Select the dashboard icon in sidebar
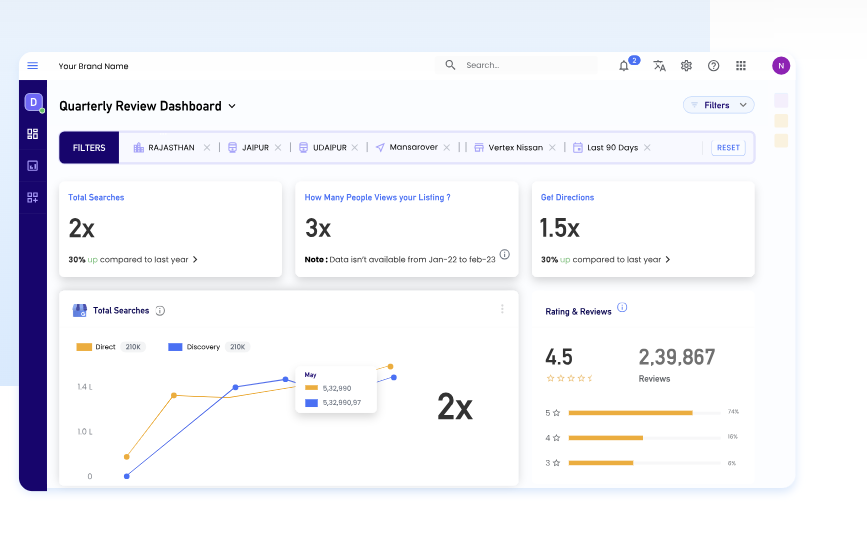Screen dimensions: 867x547 click(32, 134)
